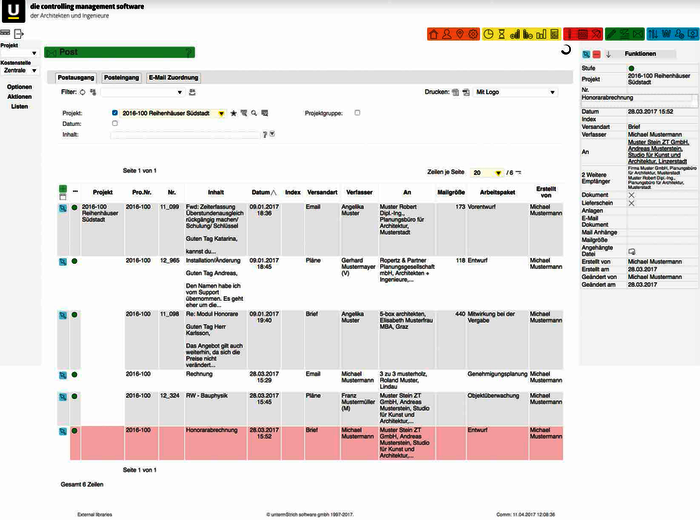This screenshot has width=700, height=520.
Task: Open Listen in left sidebar
Action: [20, 107]
